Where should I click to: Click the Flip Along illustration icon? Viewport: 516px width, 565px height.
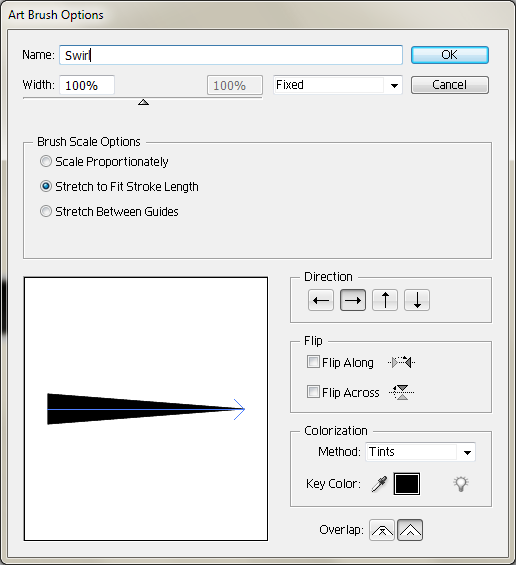401,362
